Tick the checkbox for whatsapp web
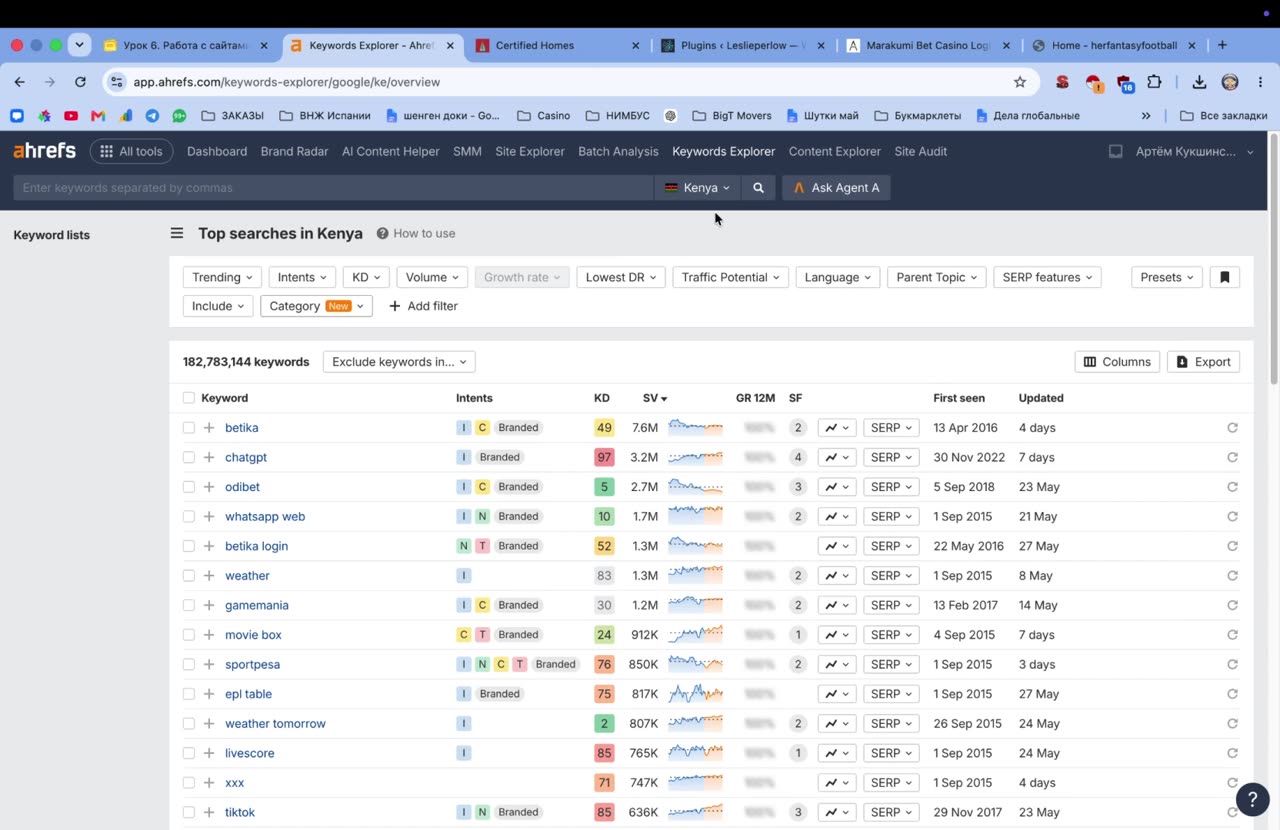This screenshot has height=830, width=1280. point(189,517)
